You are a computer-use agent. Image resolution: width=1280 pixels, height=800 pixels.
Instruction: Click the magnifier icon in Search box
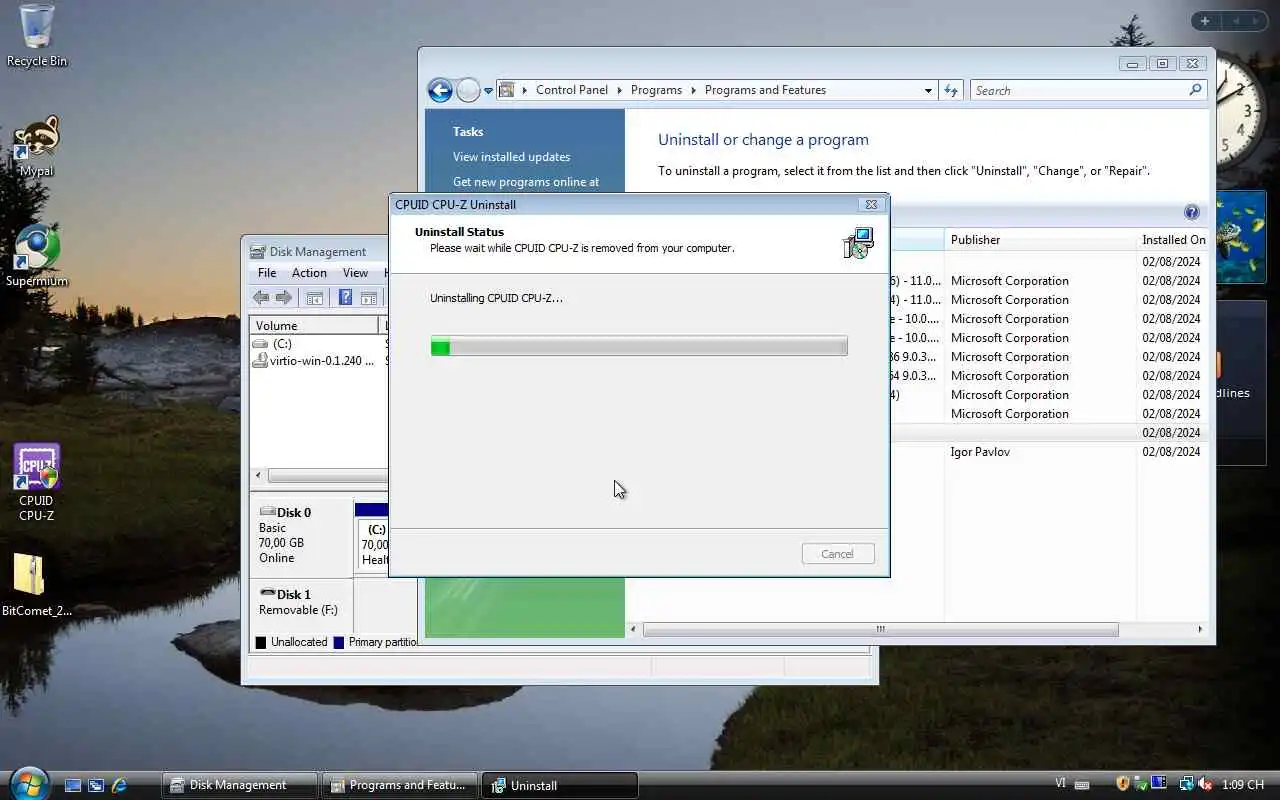(1195, 90)
